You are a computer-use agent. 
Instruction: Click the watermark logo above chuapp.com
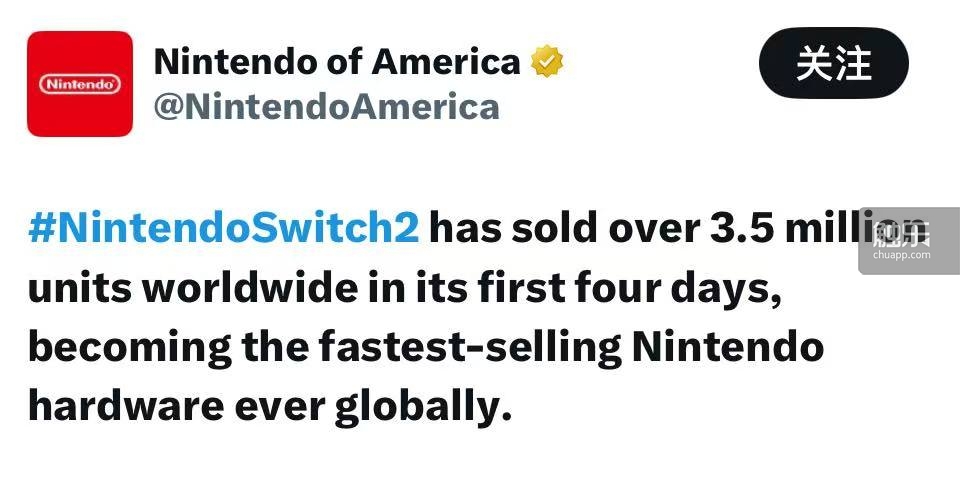(x=901, y=233)
